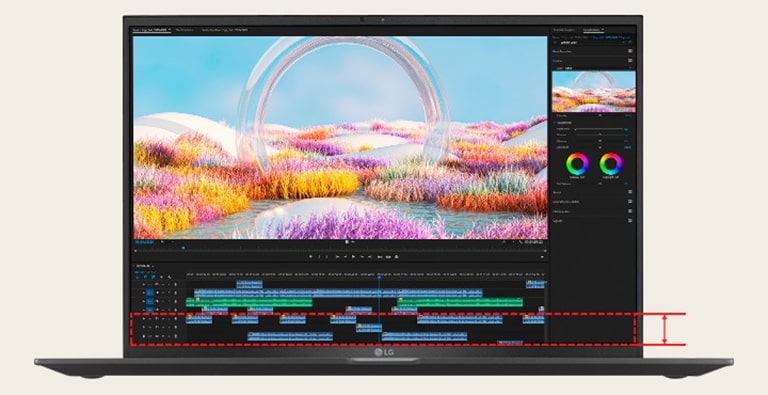This screenshot has height=395, width=768.
Task: Click the Extract button in transport controls
Action: [x=388, y=257]
